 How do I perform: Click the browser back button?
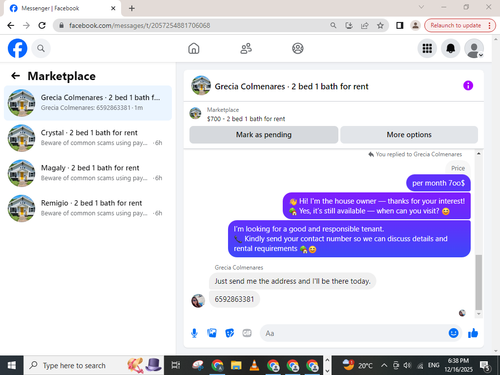coord(11,25)
